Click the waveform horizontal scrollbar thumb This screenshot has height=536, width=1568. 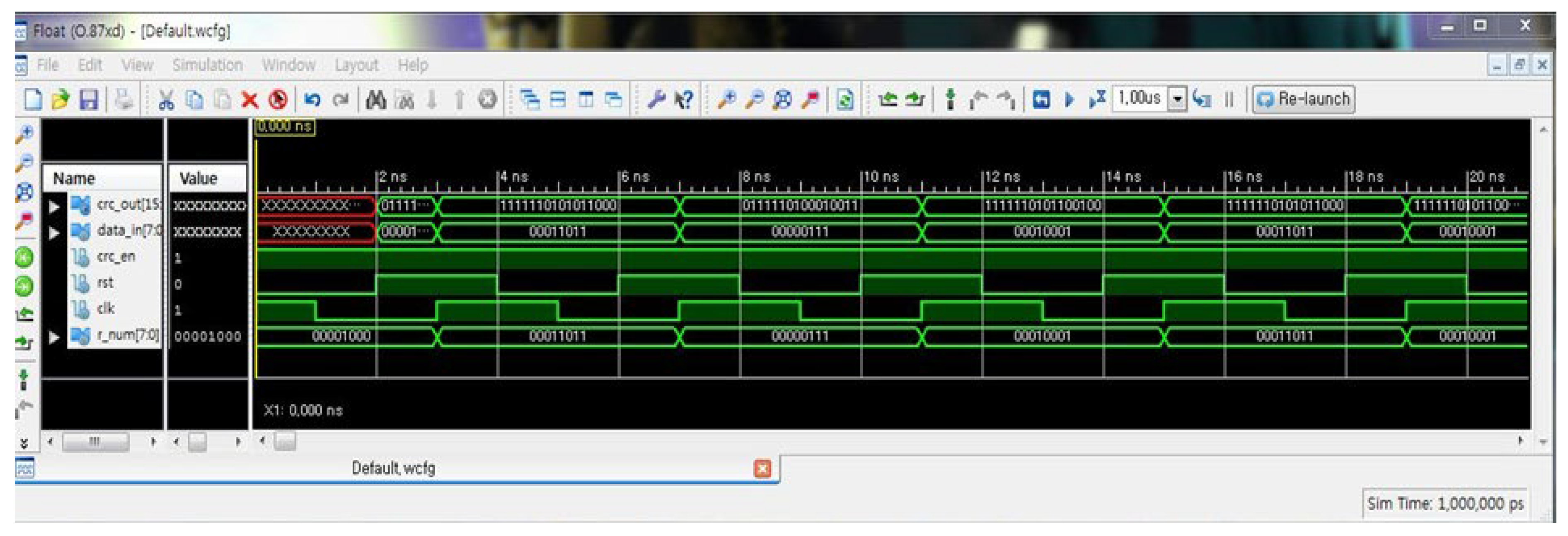tap(285, 441)
